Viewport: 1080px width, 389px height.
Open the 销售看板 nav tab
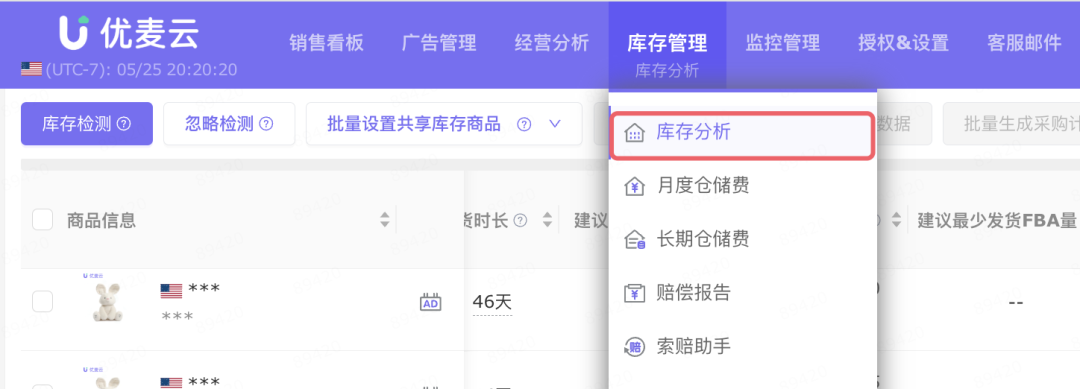point(326,43)
